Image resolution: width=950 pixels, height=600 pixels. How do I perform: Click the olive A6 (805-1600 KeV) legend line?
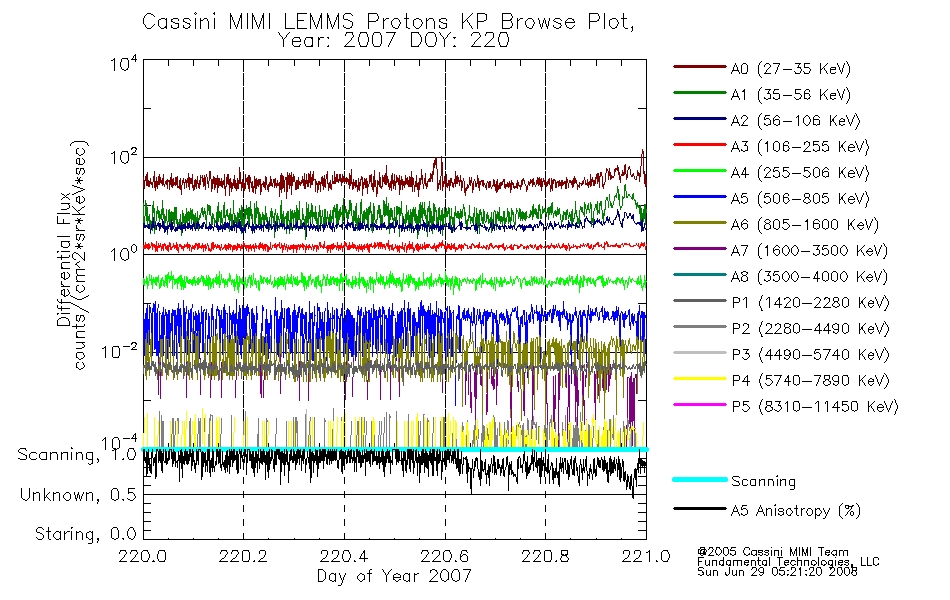700,223
